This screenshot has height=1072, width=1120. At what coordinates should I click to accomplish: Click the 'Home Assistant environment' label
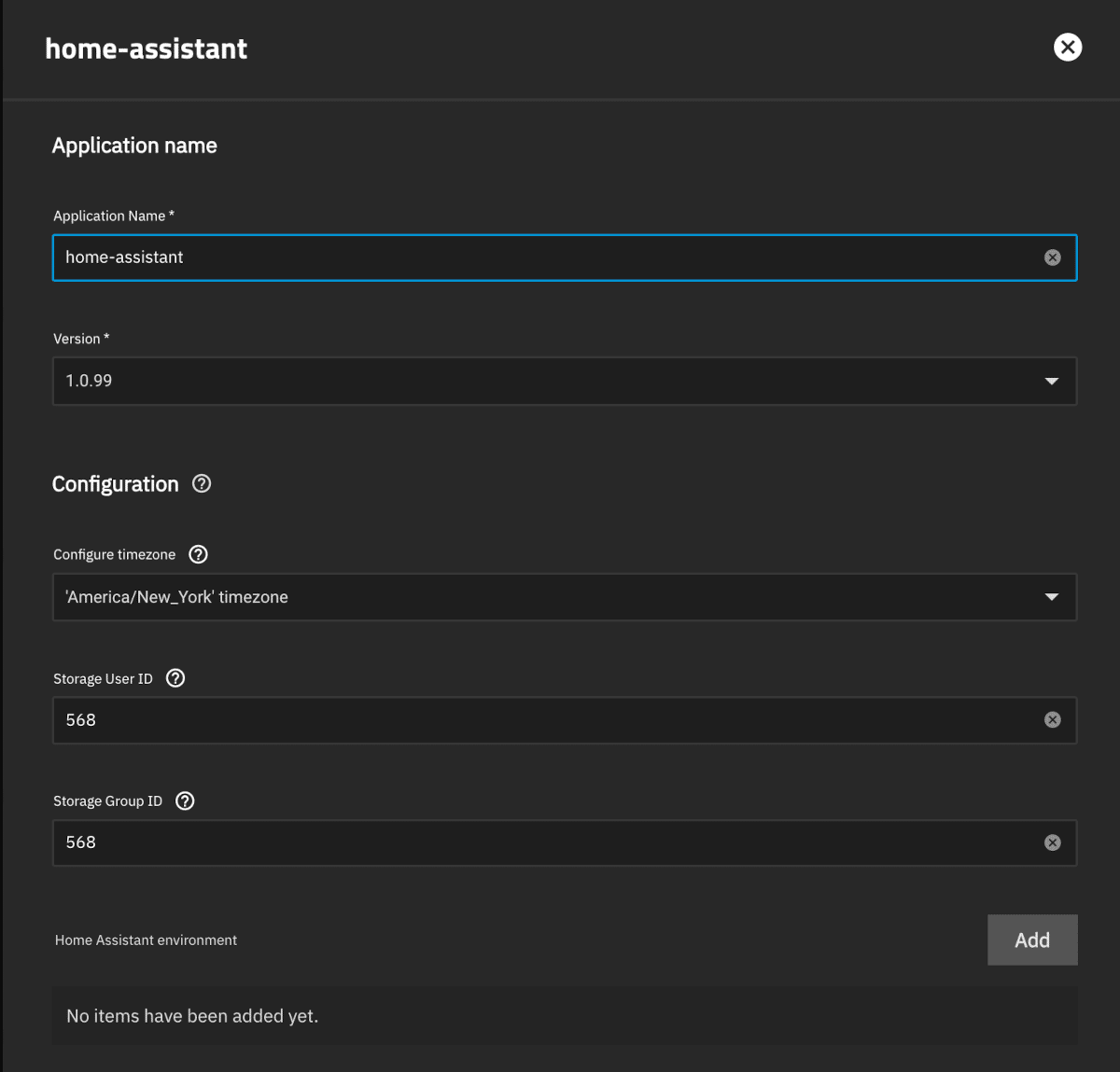146,940
